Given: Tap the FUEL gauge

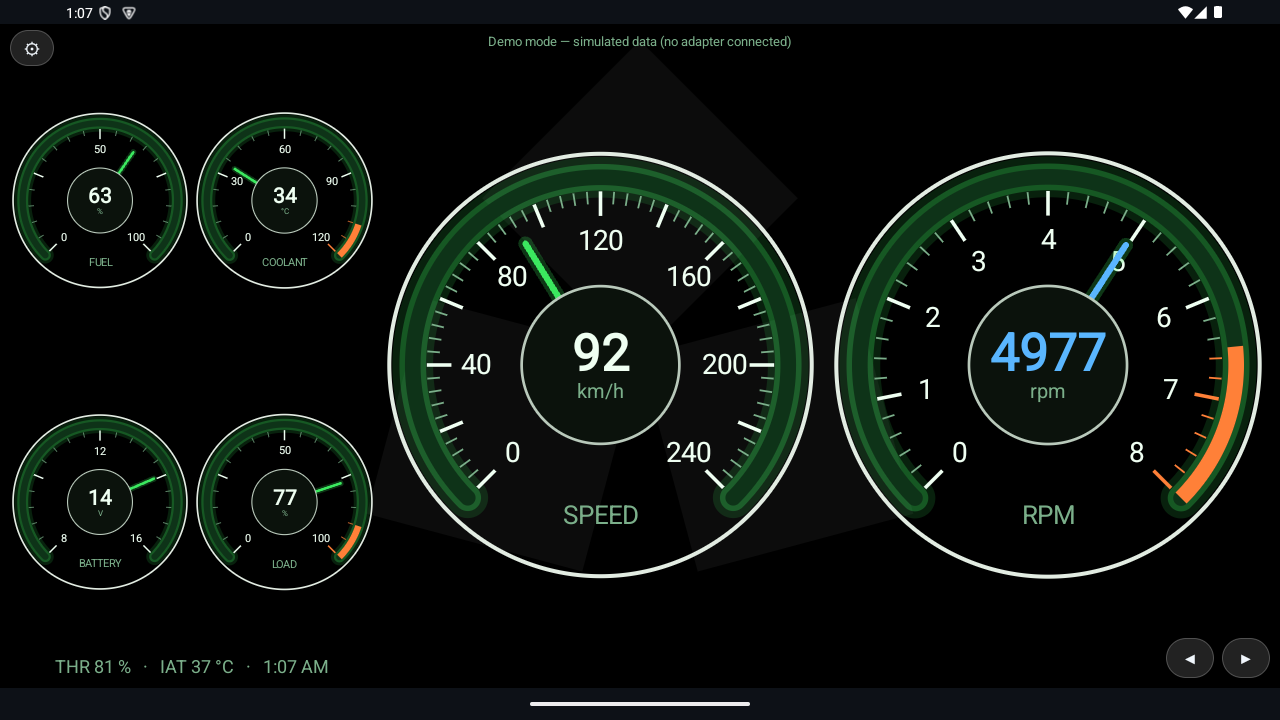Looking at the screenshot, I should coord(100,200).
